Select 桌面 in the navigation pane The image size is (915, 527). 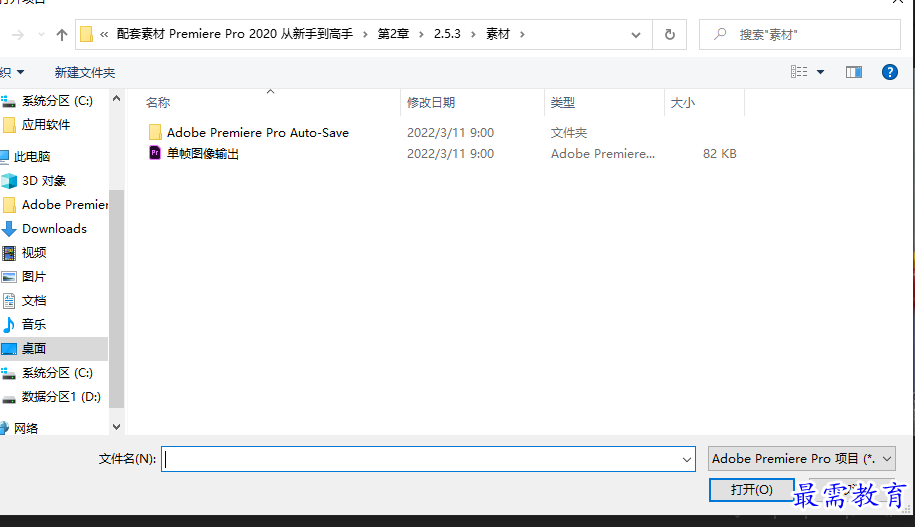pos(34,348)
